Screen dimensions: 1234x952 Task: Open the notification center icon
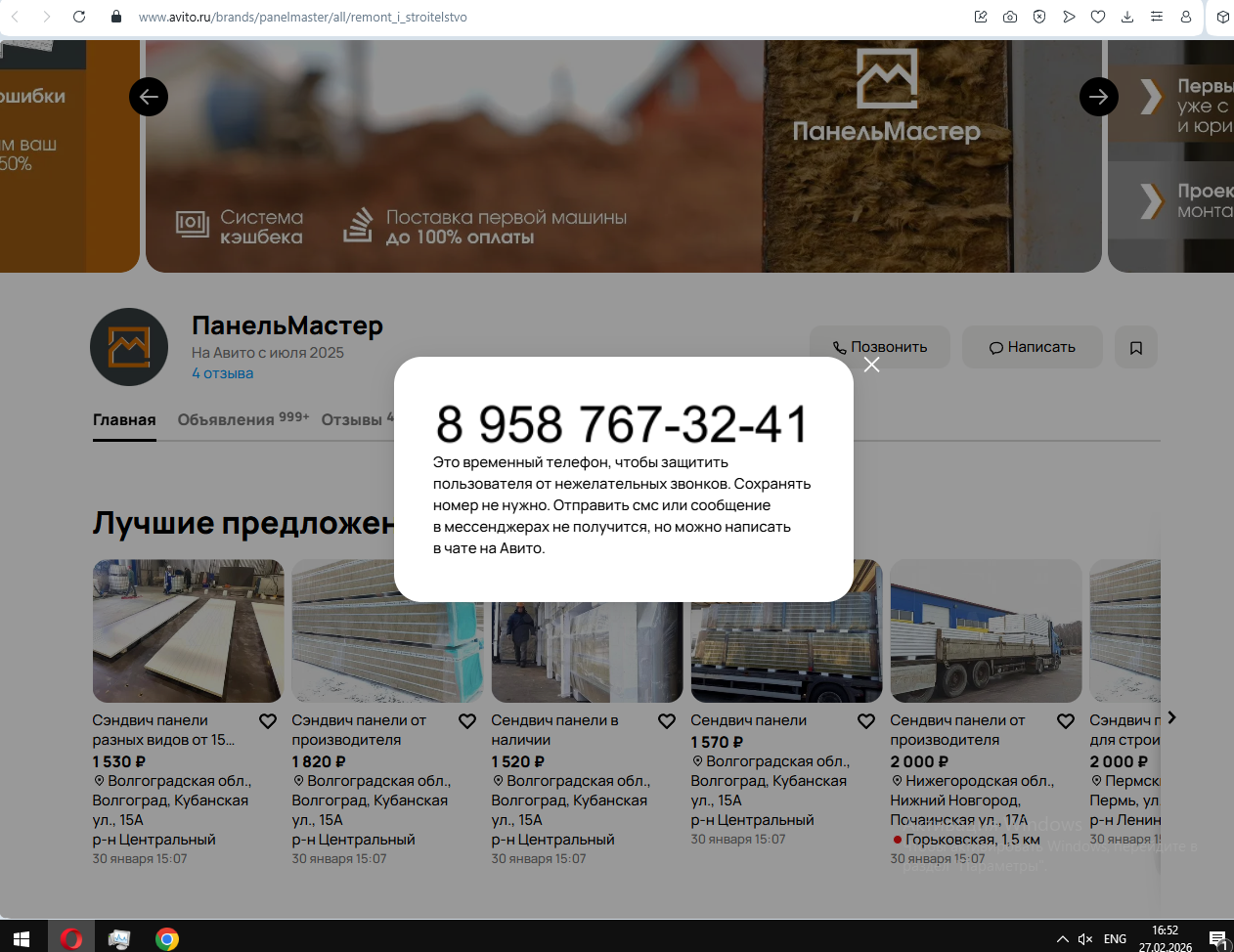pos(1217,938)
